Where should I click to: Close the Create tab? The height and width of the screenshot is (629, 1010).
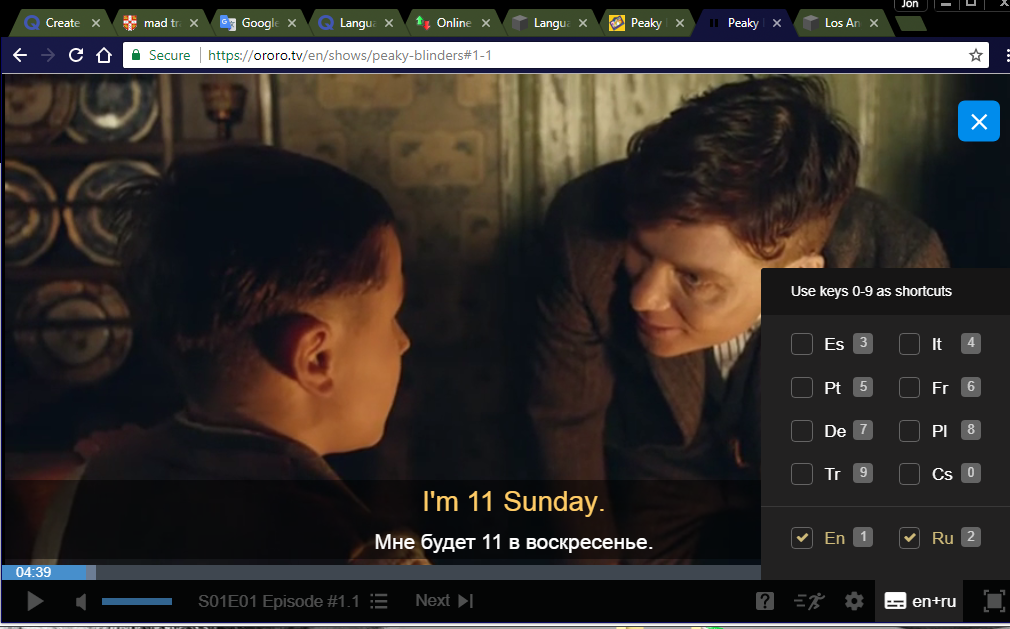(x=96, y=23)
